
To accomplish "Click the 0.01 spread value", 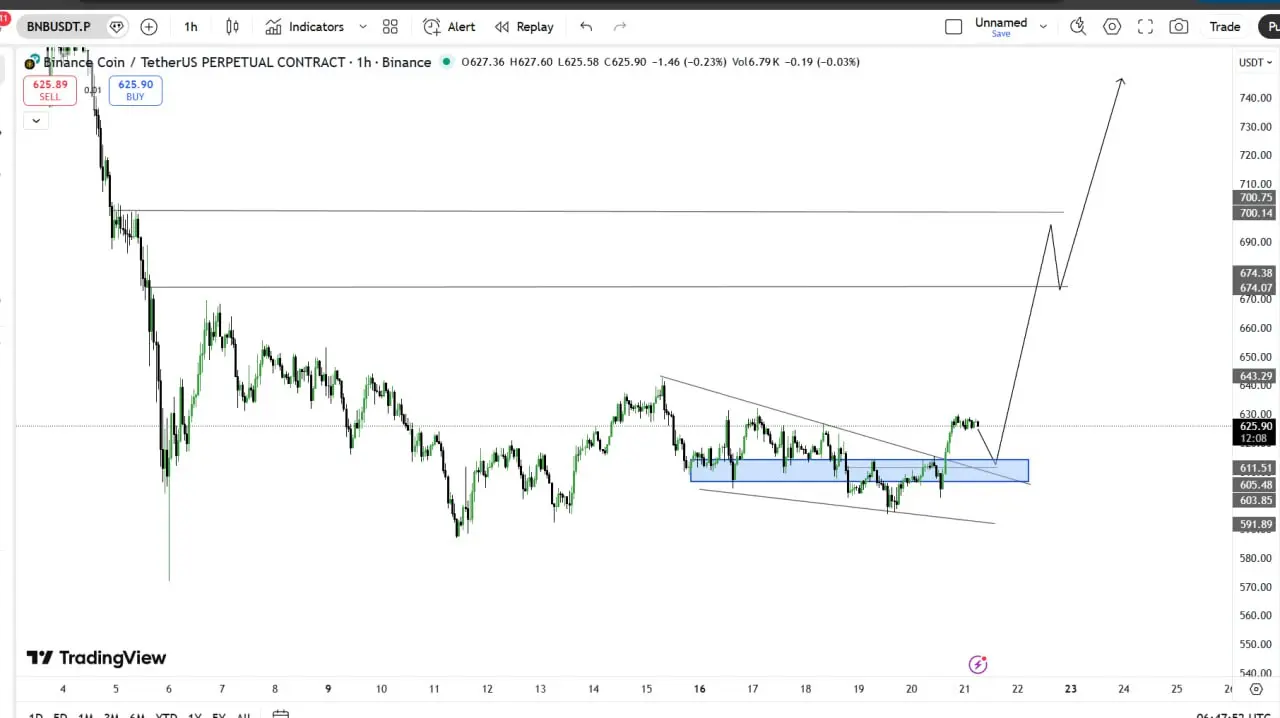I will (92, 90).
